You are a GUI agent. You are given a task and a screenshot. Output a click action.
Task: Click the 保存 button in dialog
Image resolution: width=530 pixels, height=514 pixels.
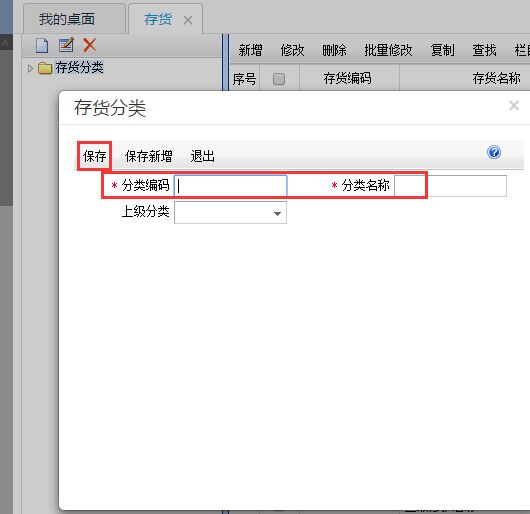pos(95,156)
